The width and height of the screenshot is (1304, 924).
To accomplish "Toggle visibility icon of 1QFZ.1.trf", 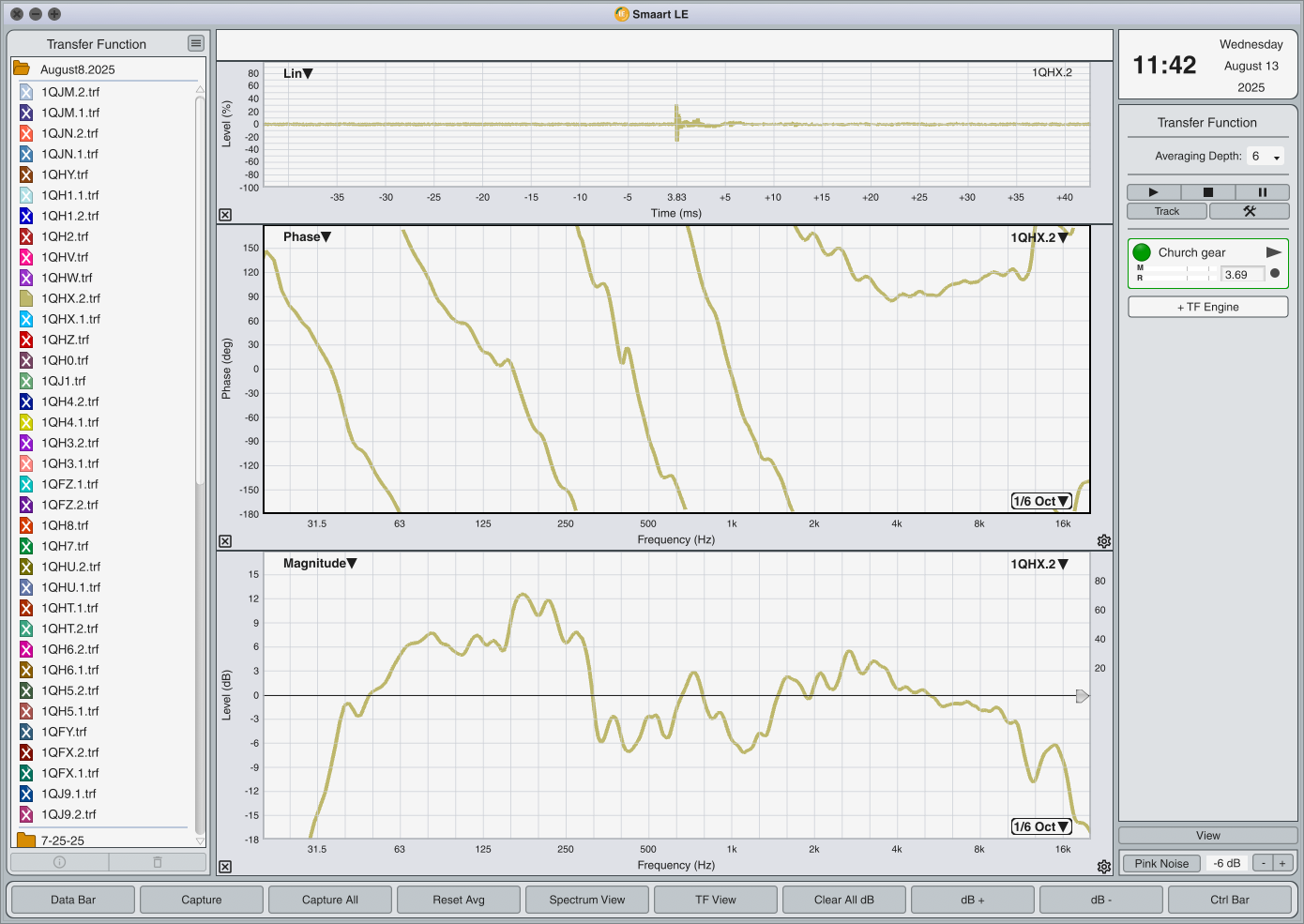I will point(26,484).
